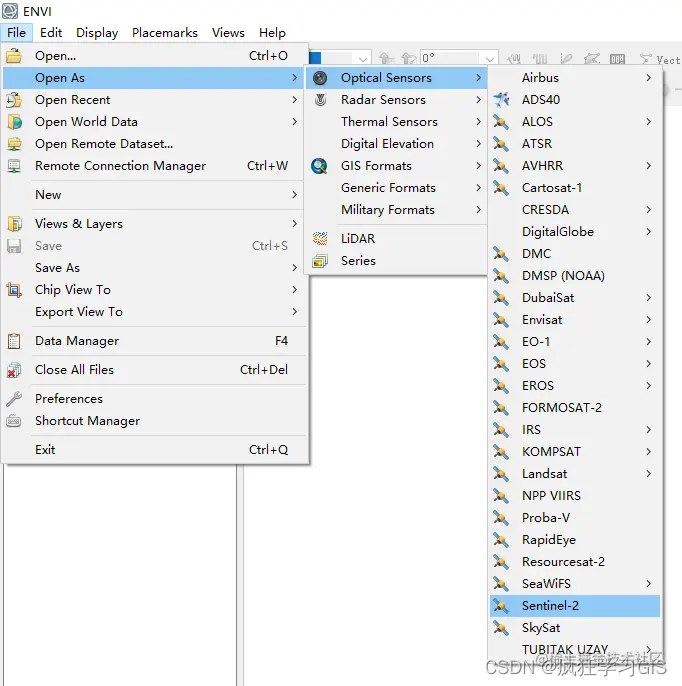Screen dimensions: 682x686
Task: Expand the DigitalGlobe submenu arrow
Action: 649,231
